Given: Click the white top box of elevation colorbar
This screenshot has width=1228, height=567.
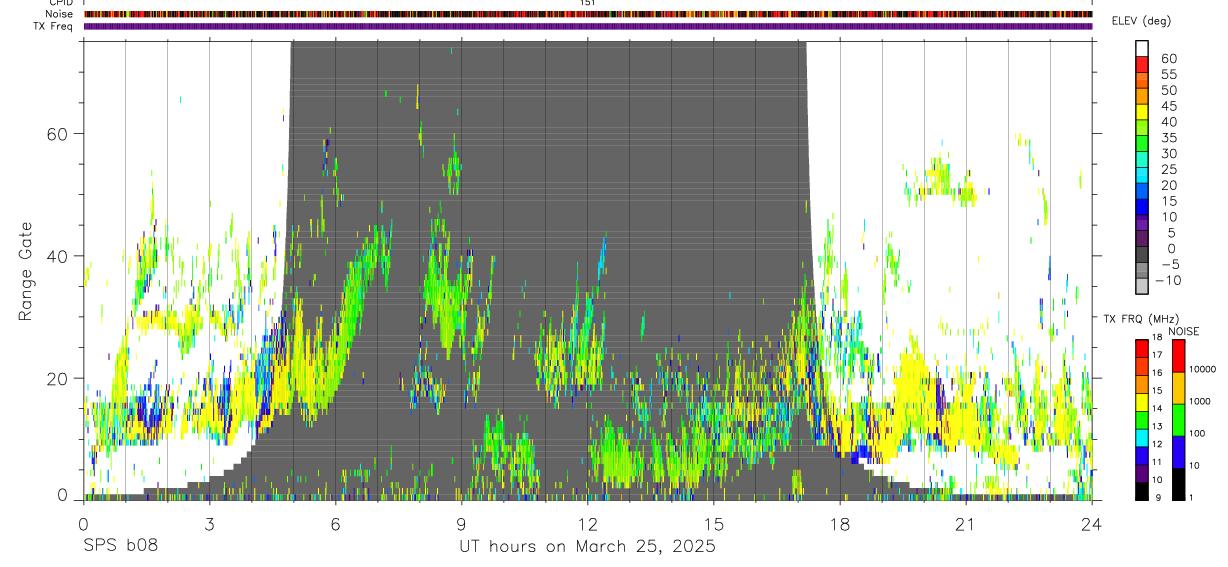Looking at the screenshot, I should pyautogui.click(x=1142, y=47).
